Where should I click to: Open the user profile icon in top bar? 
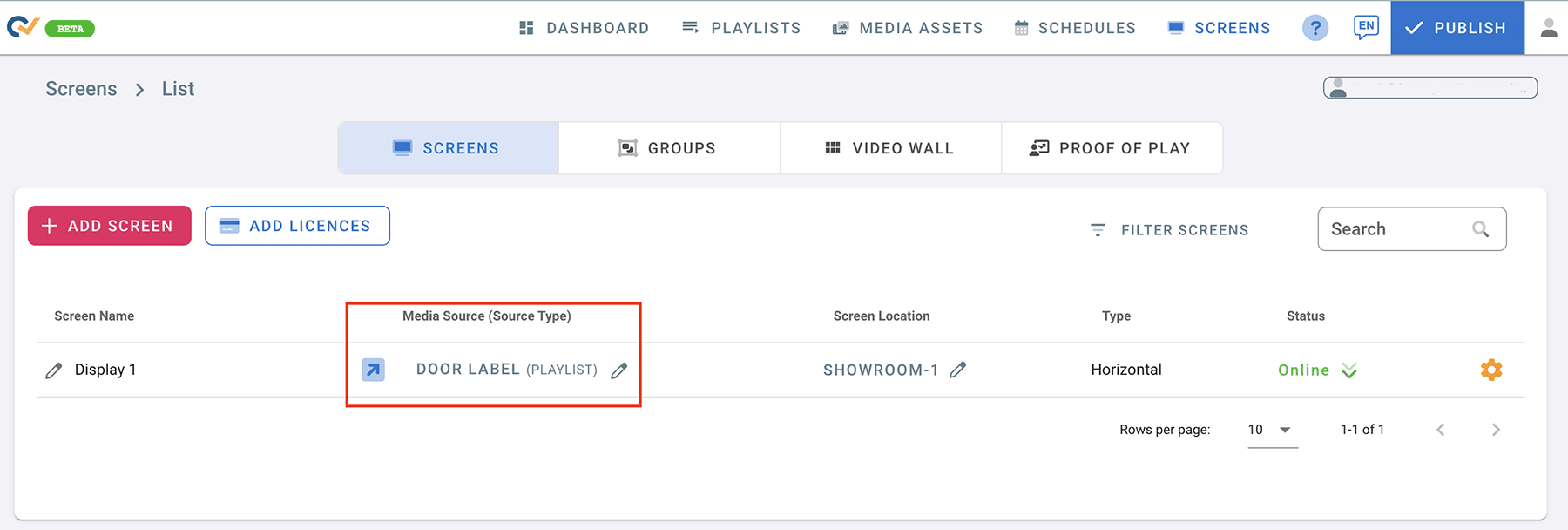[x=1548, y=28]
